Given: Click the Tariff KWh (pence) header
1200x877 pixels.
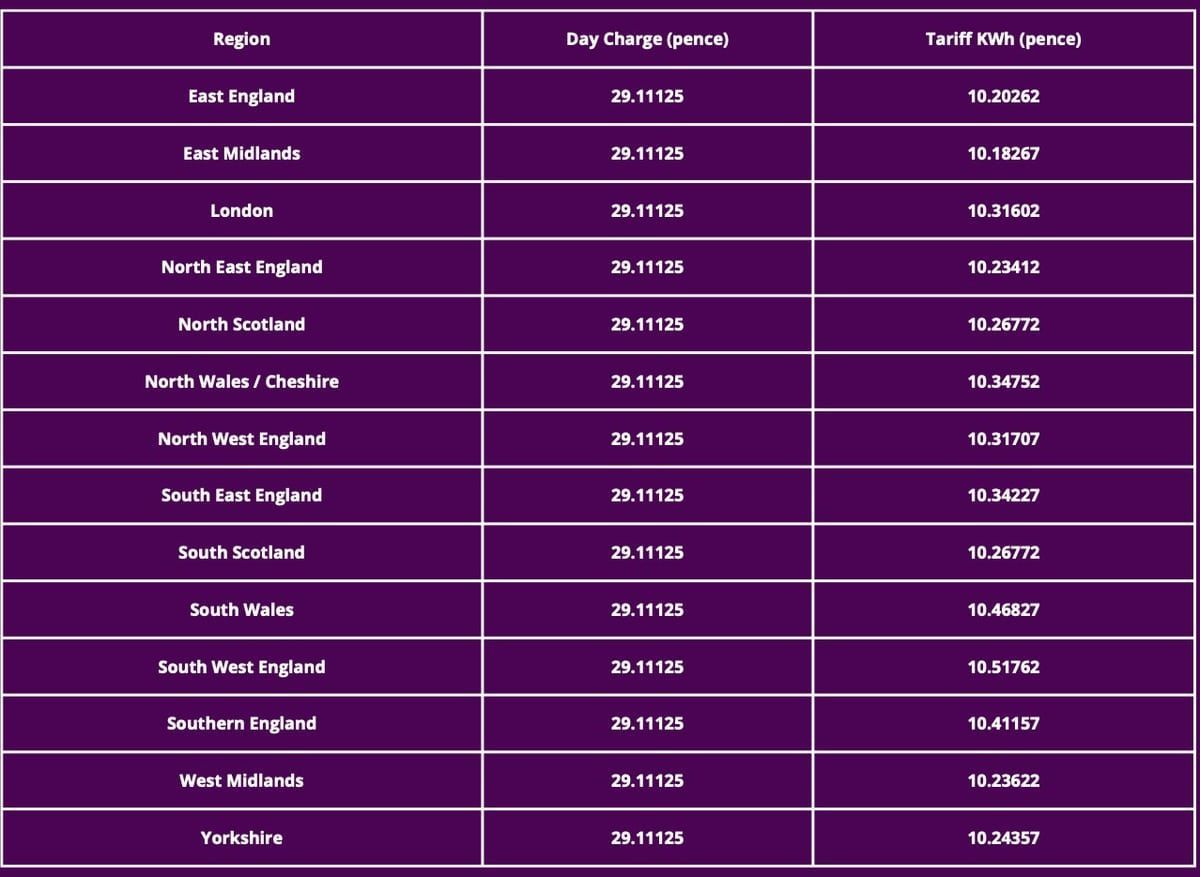Looking at the screenshot, I should coord(1003,40).
